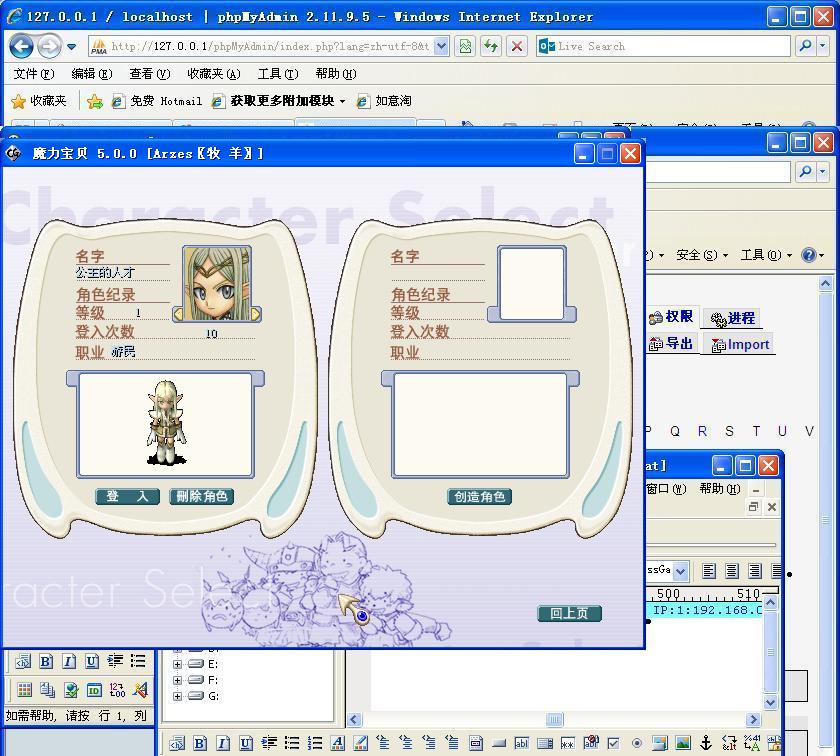Open the address bar URL dropdown

[441, 46]
